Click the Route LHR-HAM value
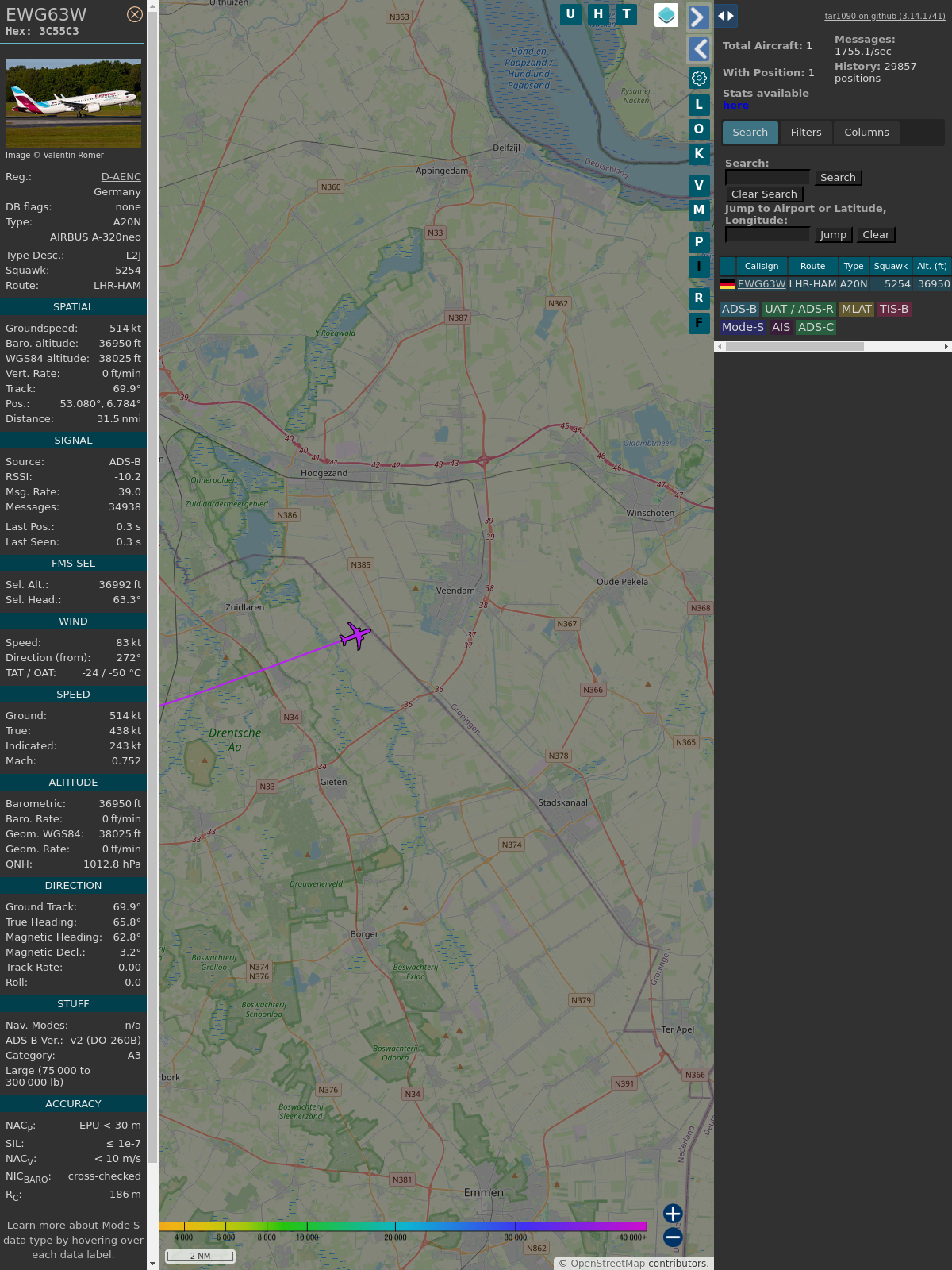 (x=117, y=286)
